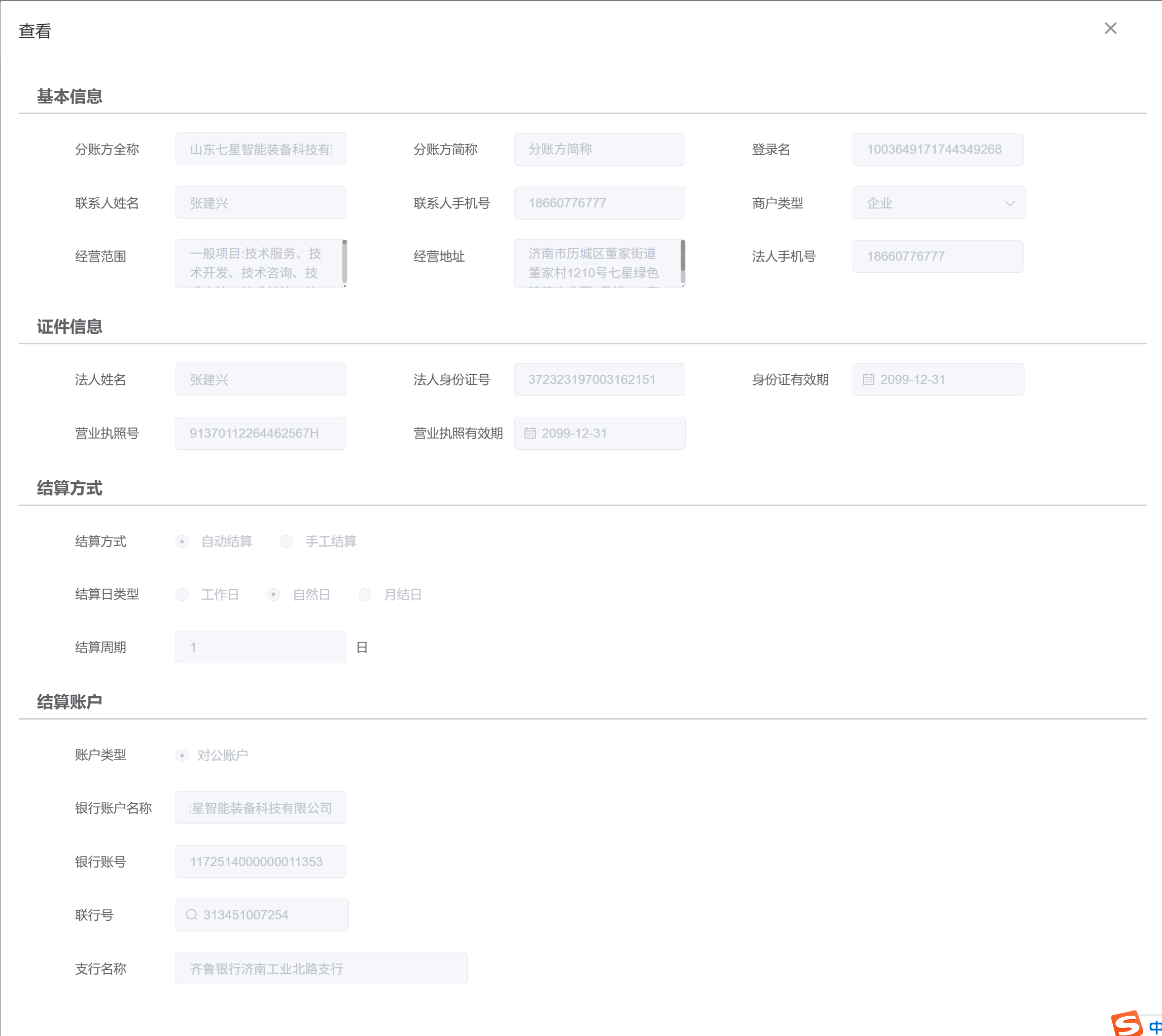Choose 工作日 settlement day type
The image size is (1162, 1036).
(x=182, y=595)
